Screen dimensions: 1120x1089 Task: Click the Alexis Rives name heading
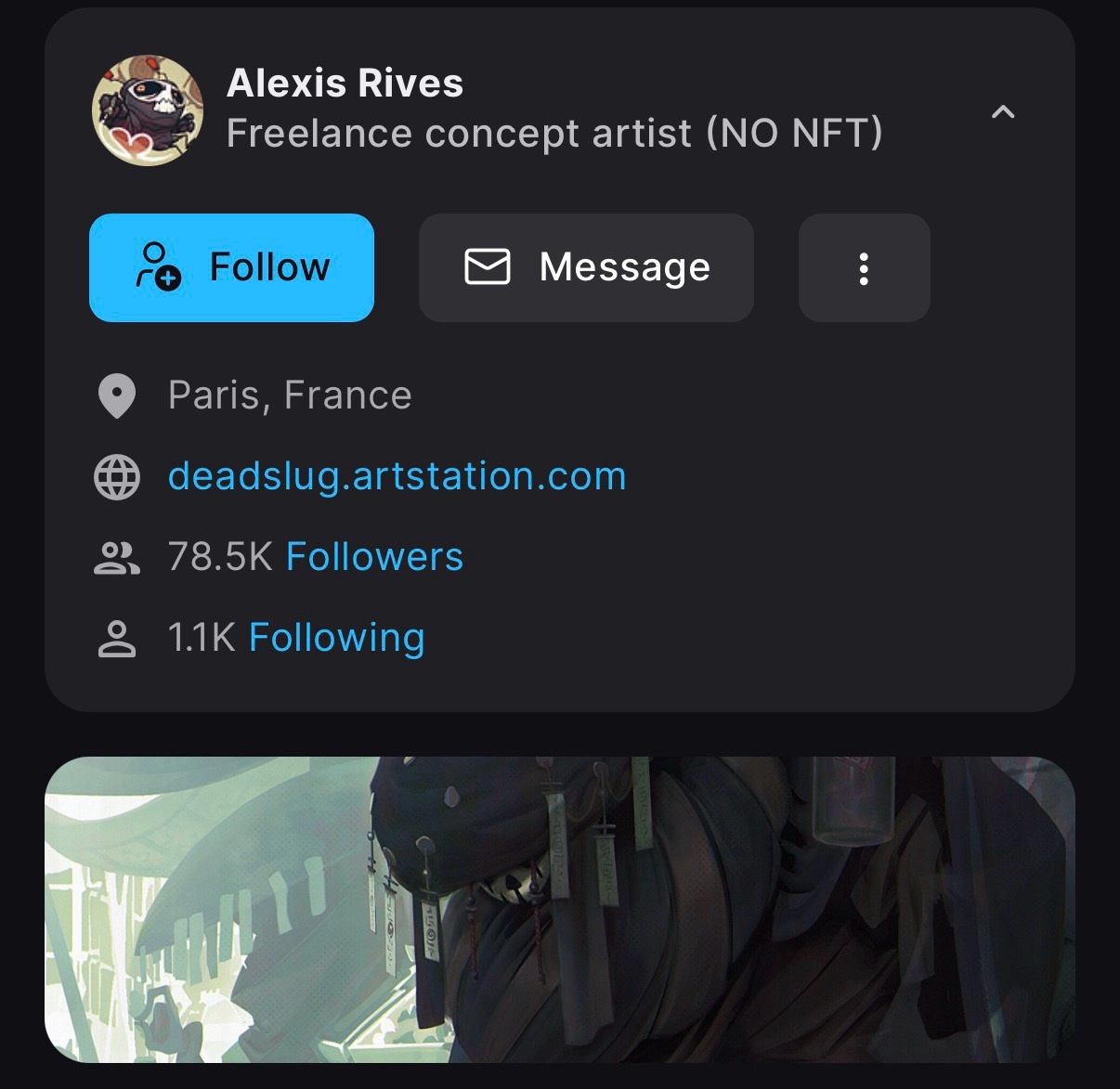coord(345,84)
